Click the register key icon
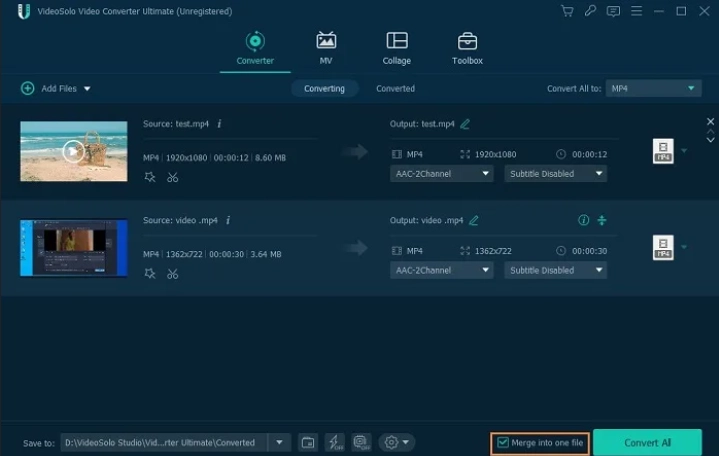Screen dimensions: 719x456 tap(590, 11)
